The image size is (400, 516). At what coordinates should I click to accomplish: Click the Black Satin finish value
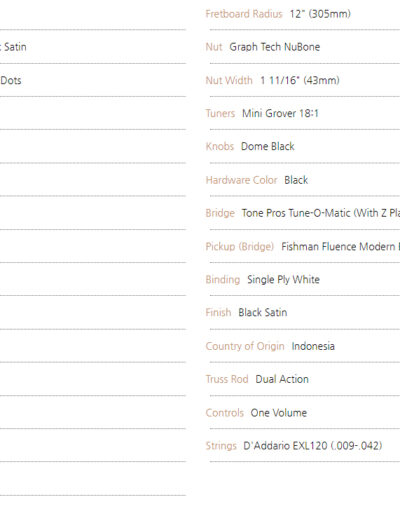pyautogui.click(x=263, y=313)
